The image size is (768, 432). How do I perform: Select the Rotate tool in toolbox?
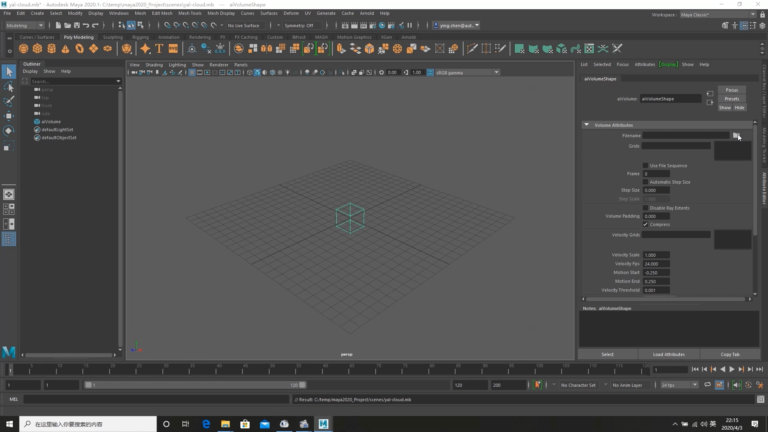point(8,131)
